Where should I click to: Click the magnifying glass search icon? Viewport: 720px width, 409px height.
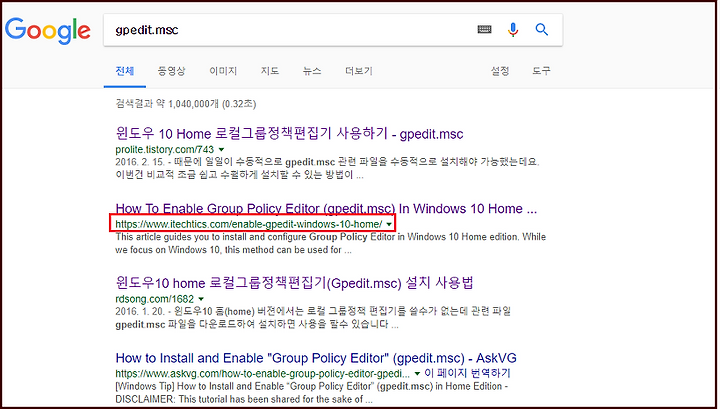click(x=542, y=30)
